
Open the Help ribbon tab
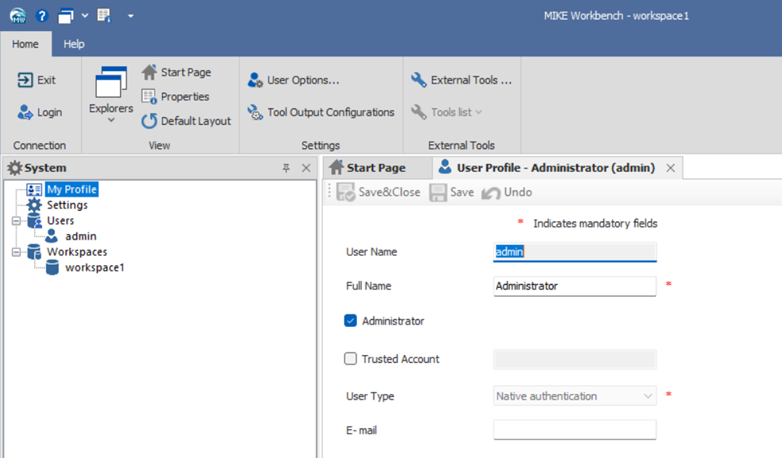point(74,44)
